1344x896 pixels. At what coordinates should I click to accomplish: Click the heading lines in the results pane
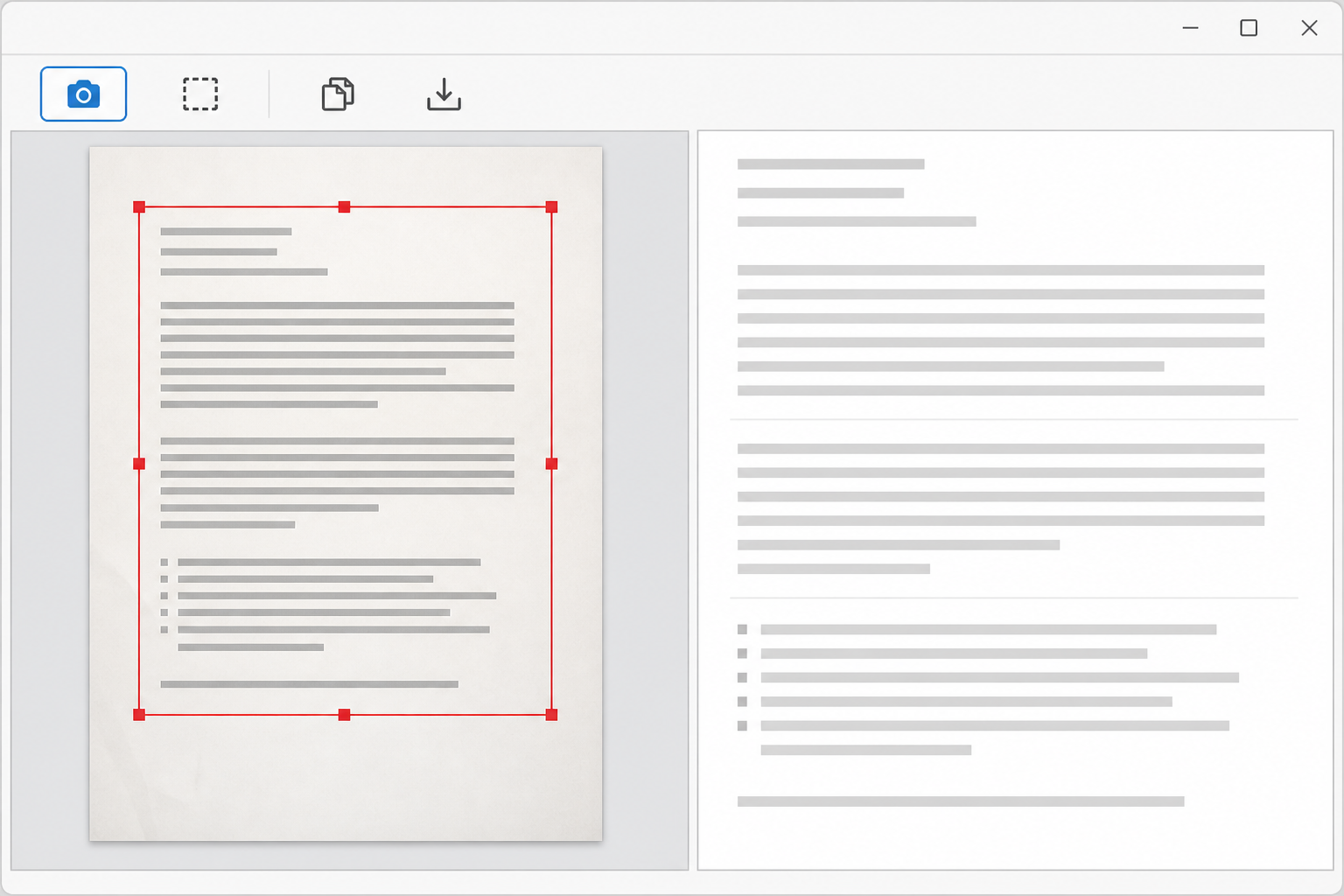[857, 192]
